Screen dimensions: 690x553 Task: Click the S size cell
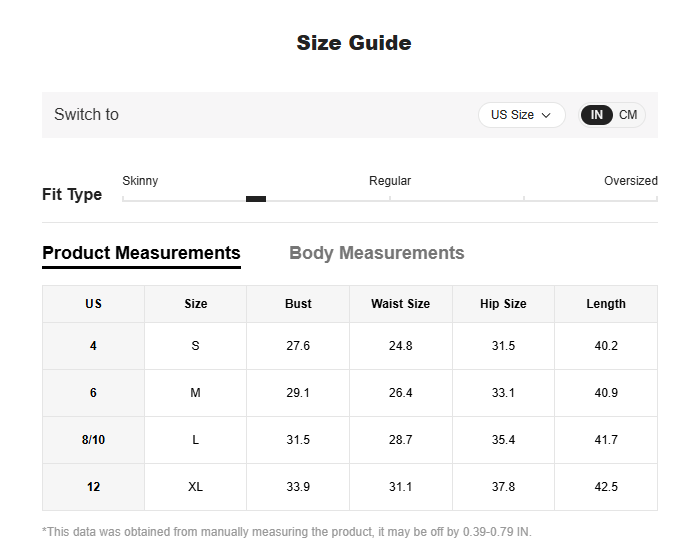point(195,346)
